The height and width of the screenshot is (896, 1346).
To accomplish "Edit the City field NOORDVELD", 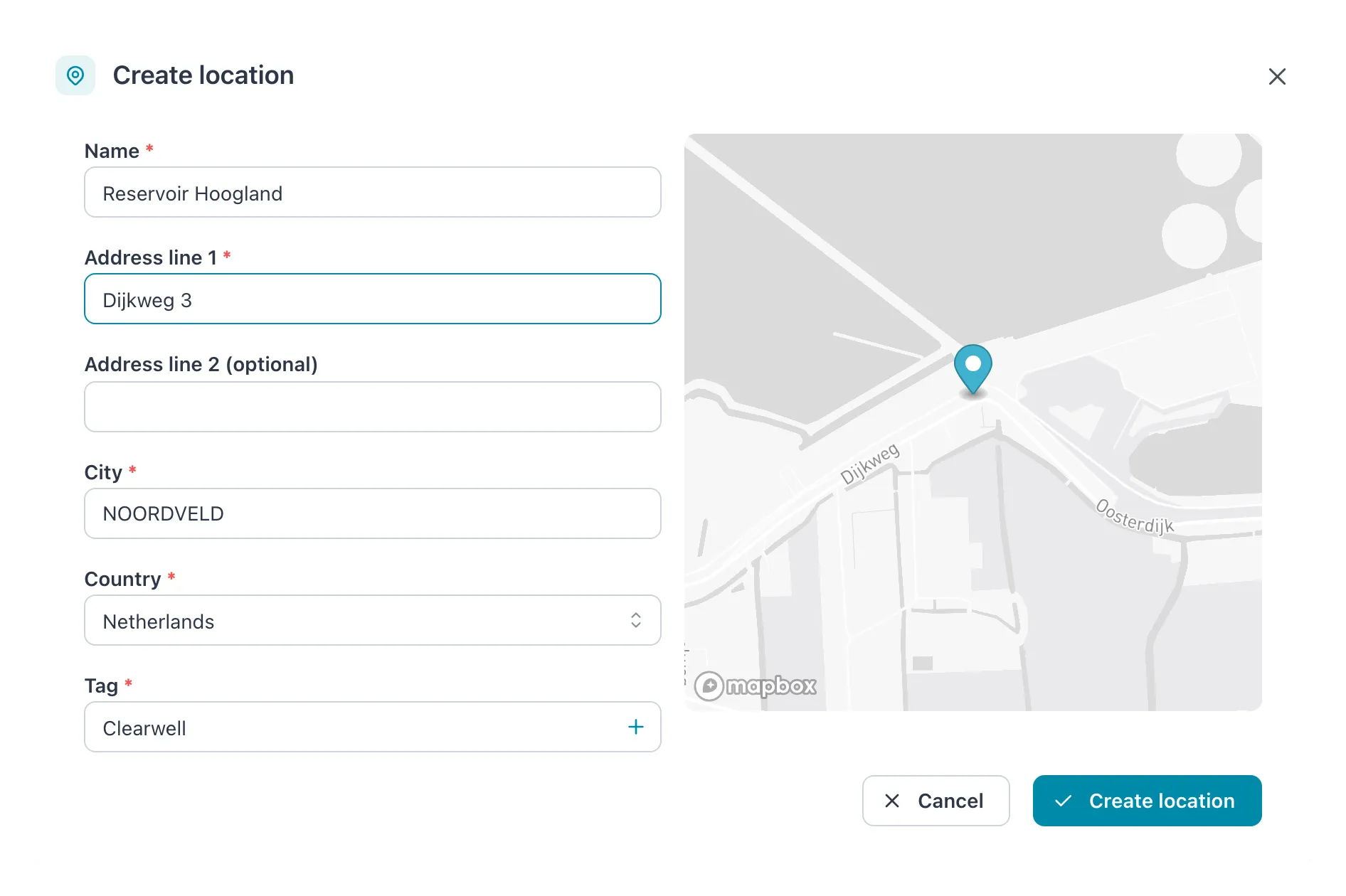I will [373, 513].
